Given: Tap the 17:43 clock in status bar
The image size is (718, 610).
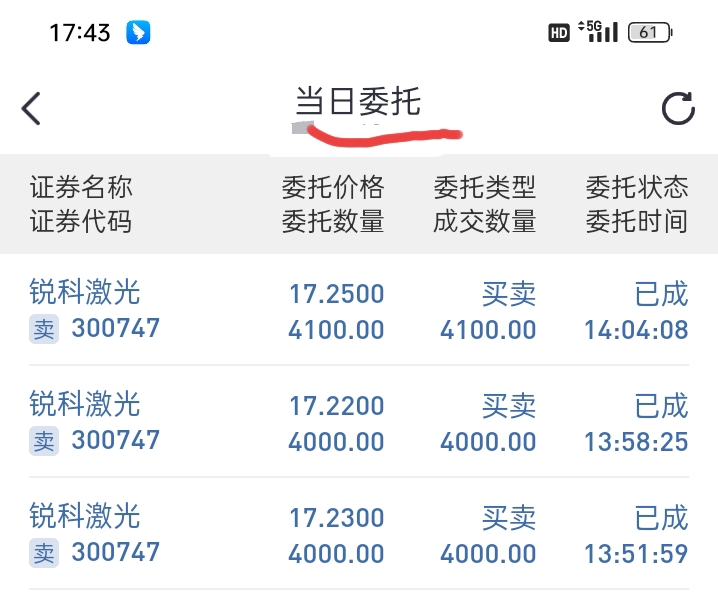Looking at the screenshot, I should tap(80, 33).
